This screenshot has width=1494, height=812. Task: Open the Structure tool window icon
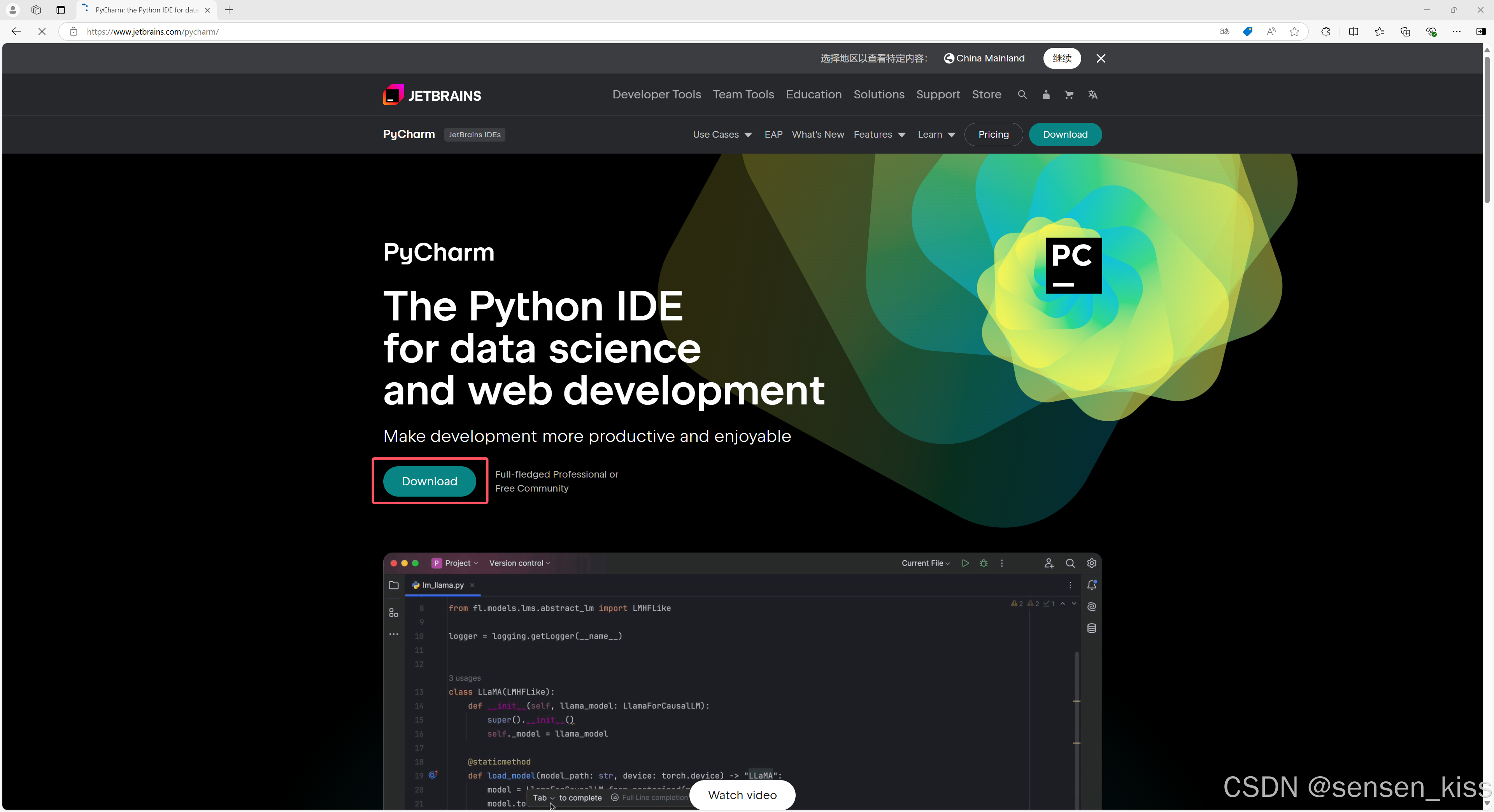point(394,612)
